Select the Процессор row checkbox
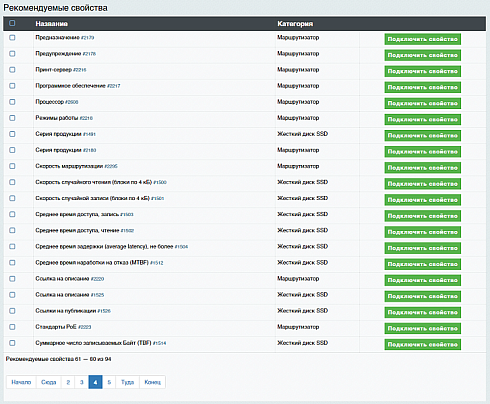The image size is (490, 404). tap(12, 102)
